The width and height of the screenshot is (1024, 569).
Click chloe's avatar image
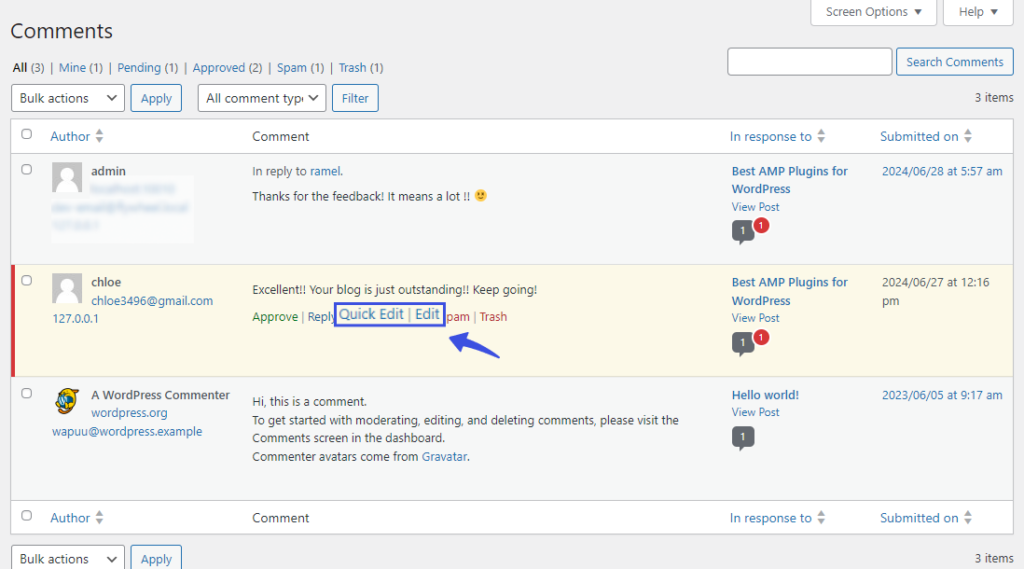67,289
